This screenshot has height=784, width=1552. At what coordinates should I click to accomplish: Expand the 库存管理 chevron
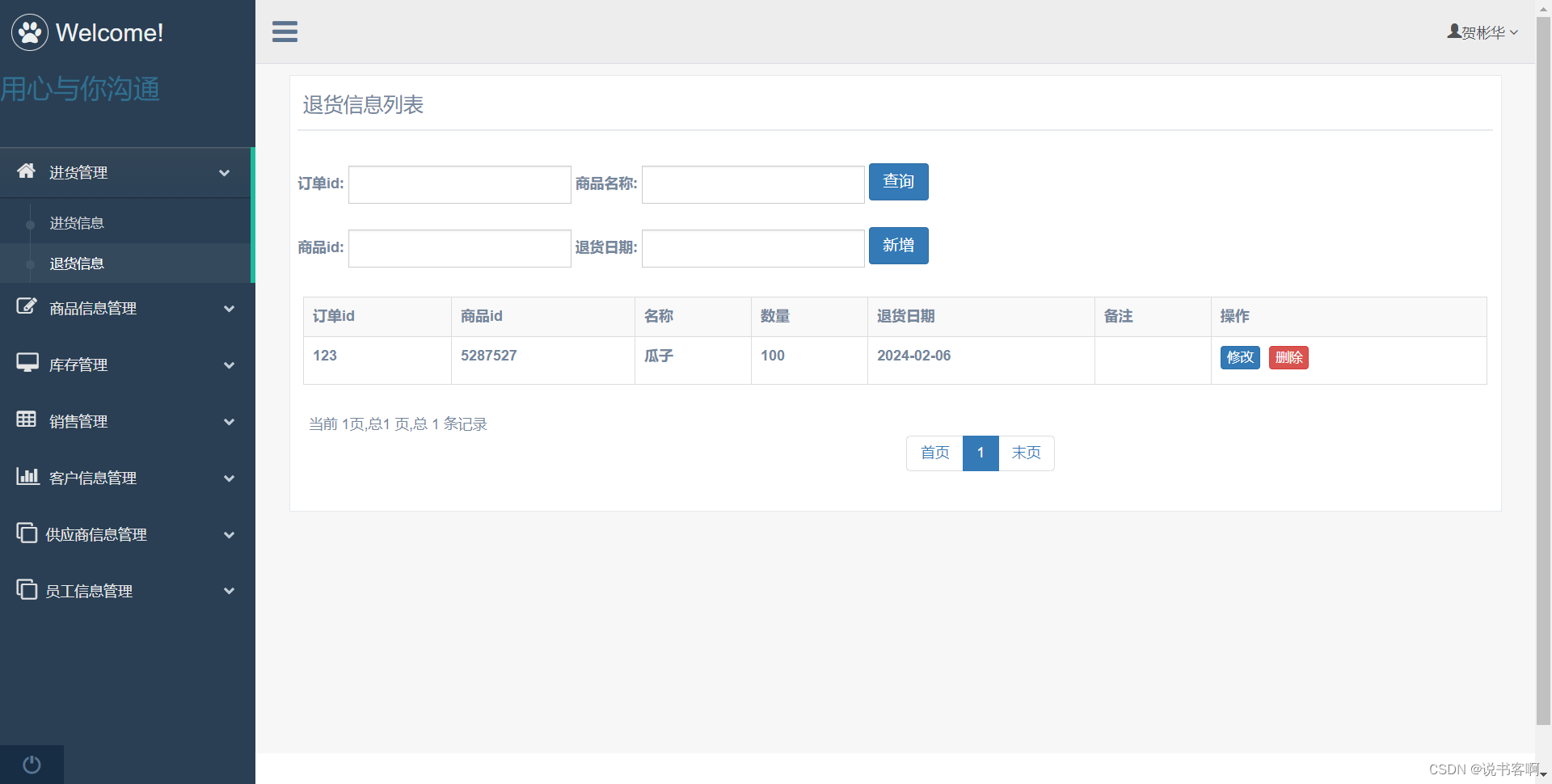[x=230, y=365]
